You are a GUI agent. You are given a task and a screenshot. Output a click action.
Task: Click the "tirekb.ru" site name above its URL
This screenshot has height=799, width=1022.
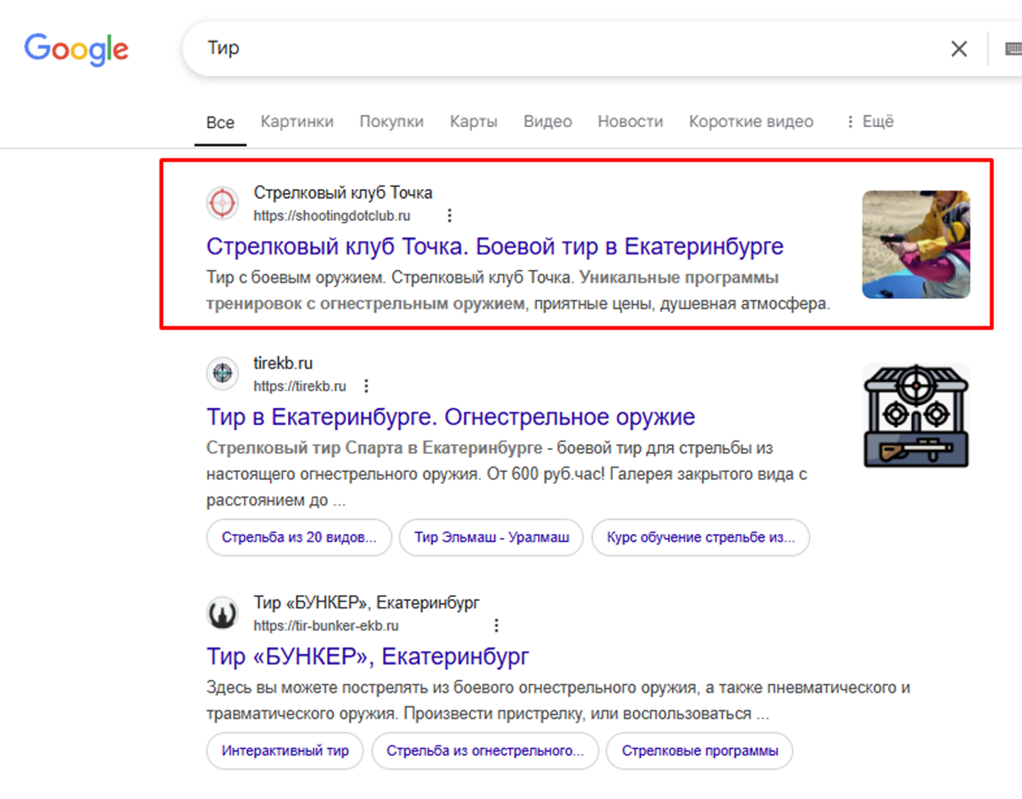point(283,363)
